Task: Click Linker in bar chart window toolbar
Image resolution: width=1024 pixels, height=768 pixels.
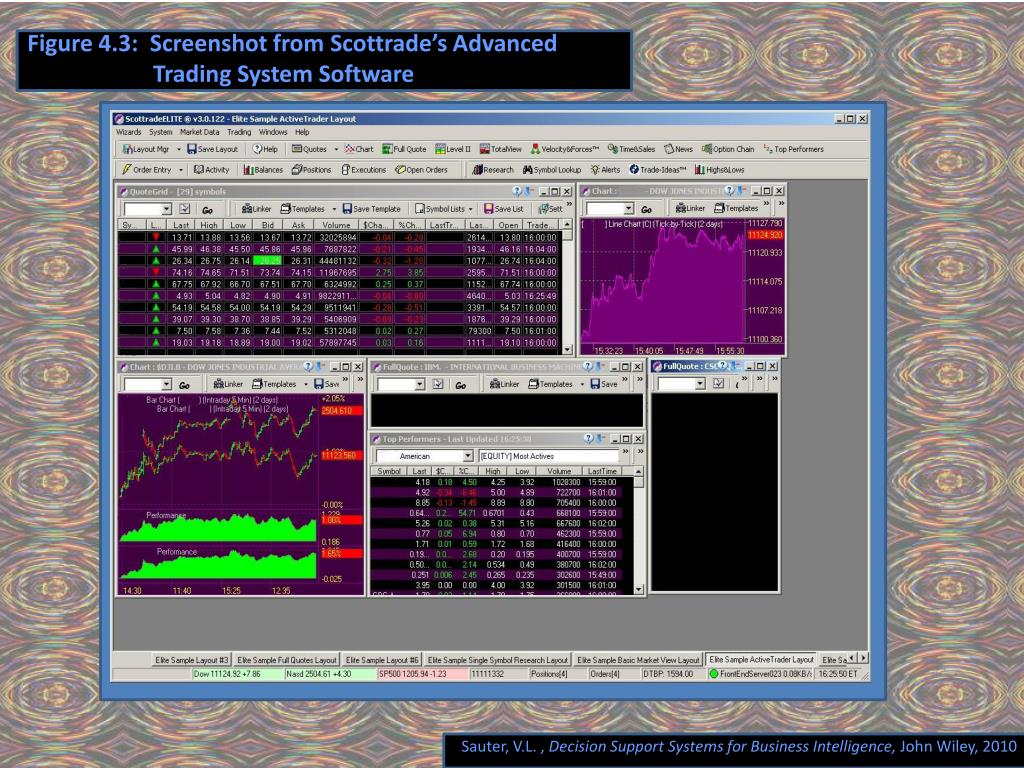Action: pyautogui.click(x=228, y=385)
